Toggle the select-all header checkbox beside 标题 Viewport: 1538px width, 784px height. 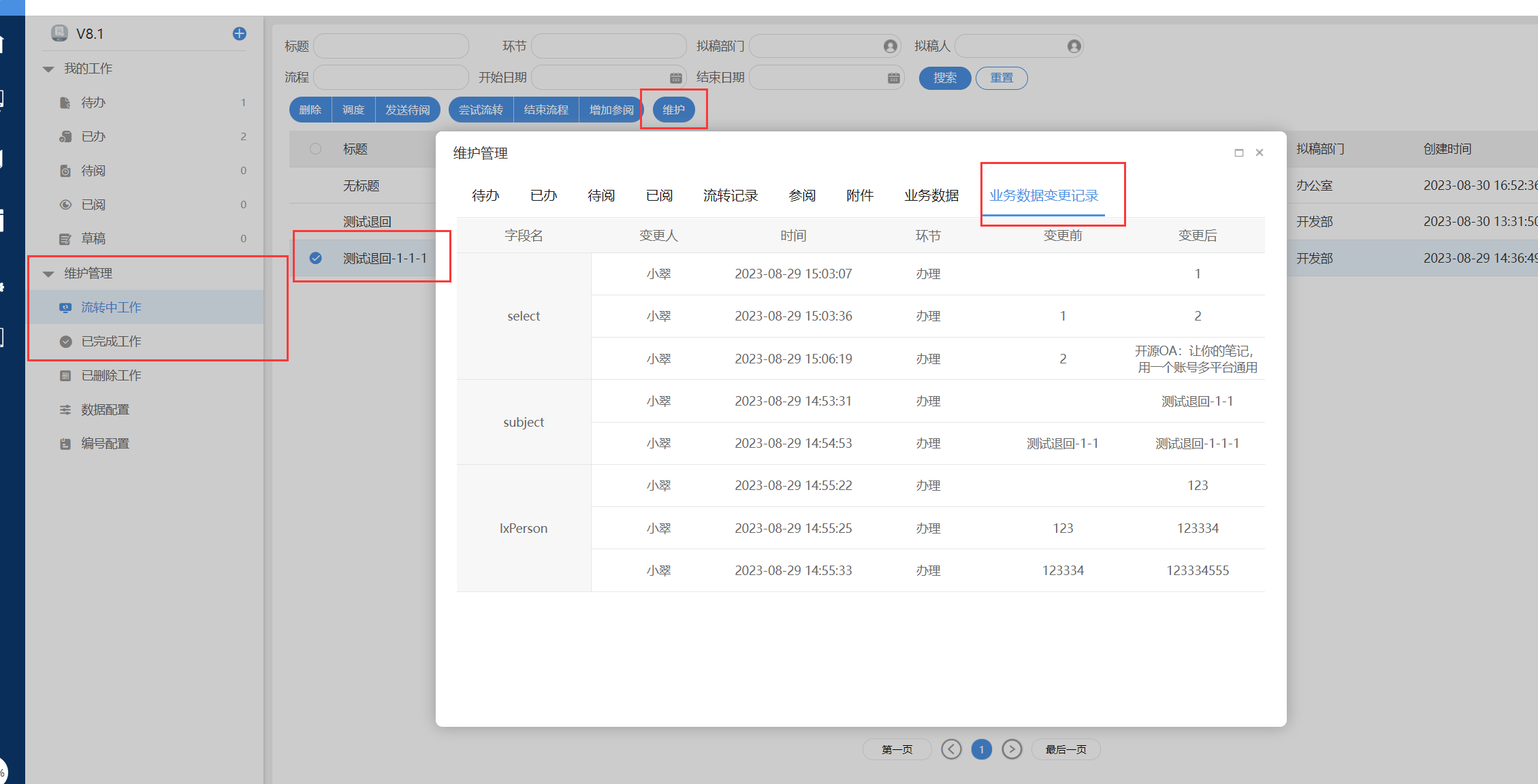pos(315,148)
